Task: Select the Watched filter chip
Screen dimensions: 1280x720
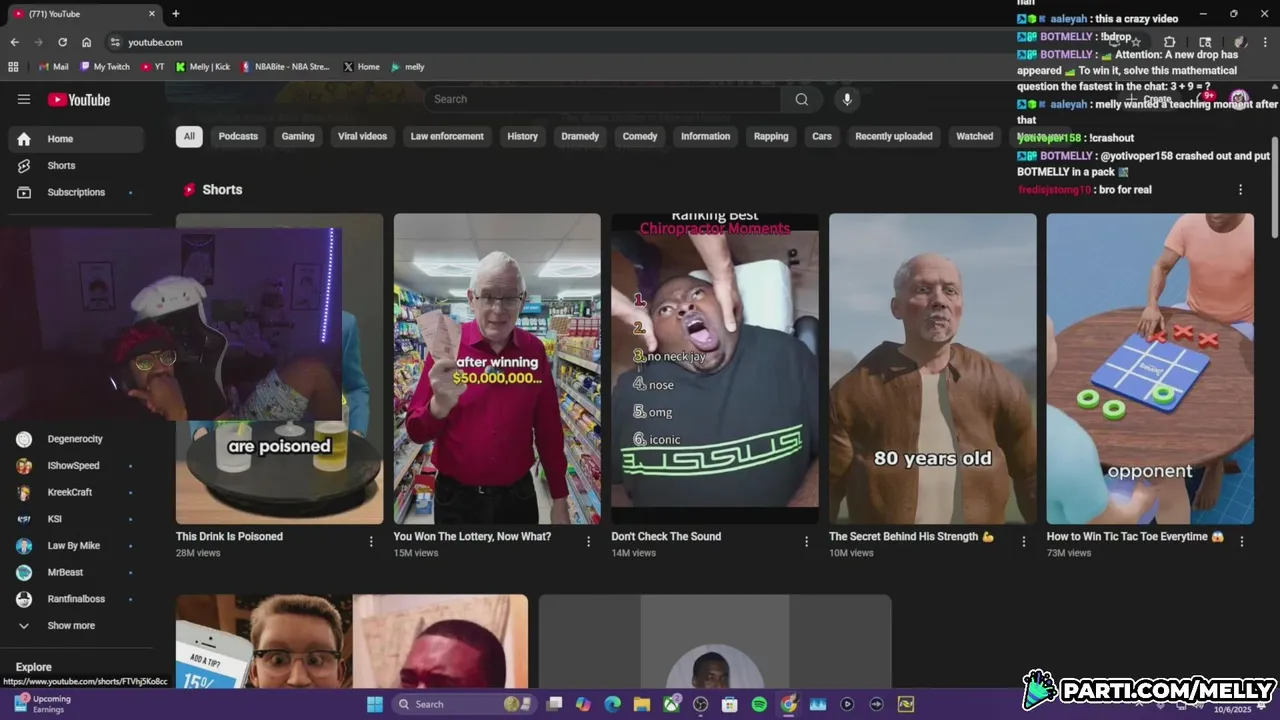Action: [974, 136]
